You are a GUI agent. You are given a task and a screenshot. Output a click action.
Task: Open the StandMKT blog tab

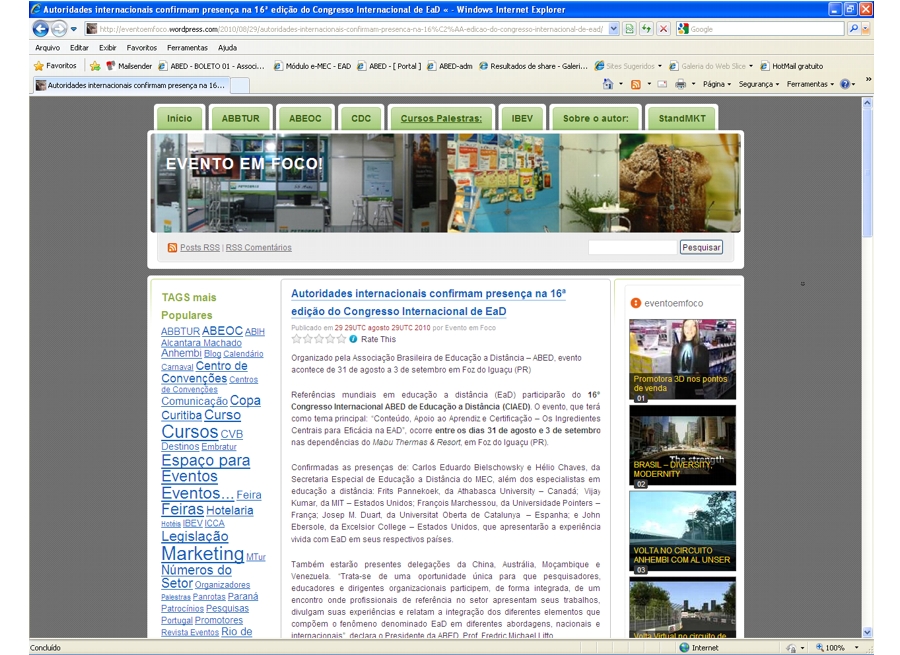pos(682,118)
